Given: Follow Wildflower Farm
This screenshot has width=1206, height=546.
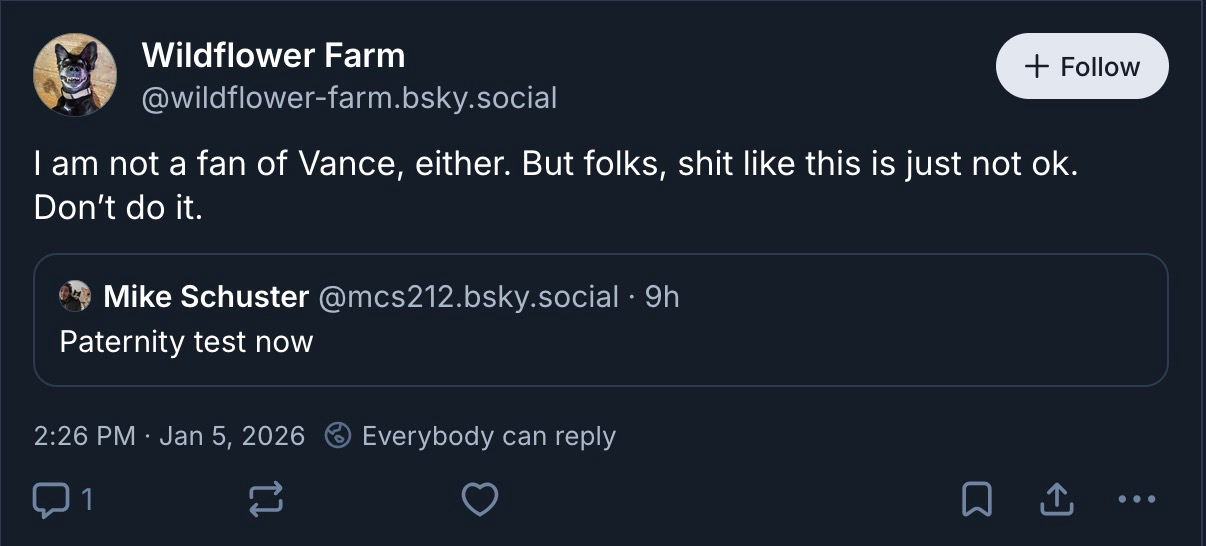Looking at the screenshot, I should pos(1082,67).
